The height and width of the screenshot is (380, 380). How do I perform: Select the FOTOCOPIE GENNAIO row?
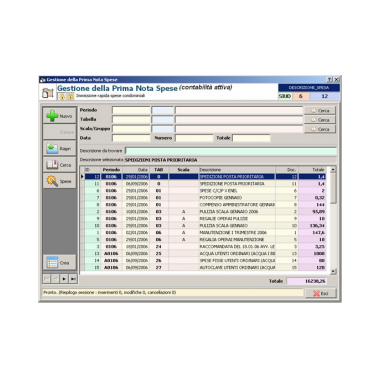(205, 198)
